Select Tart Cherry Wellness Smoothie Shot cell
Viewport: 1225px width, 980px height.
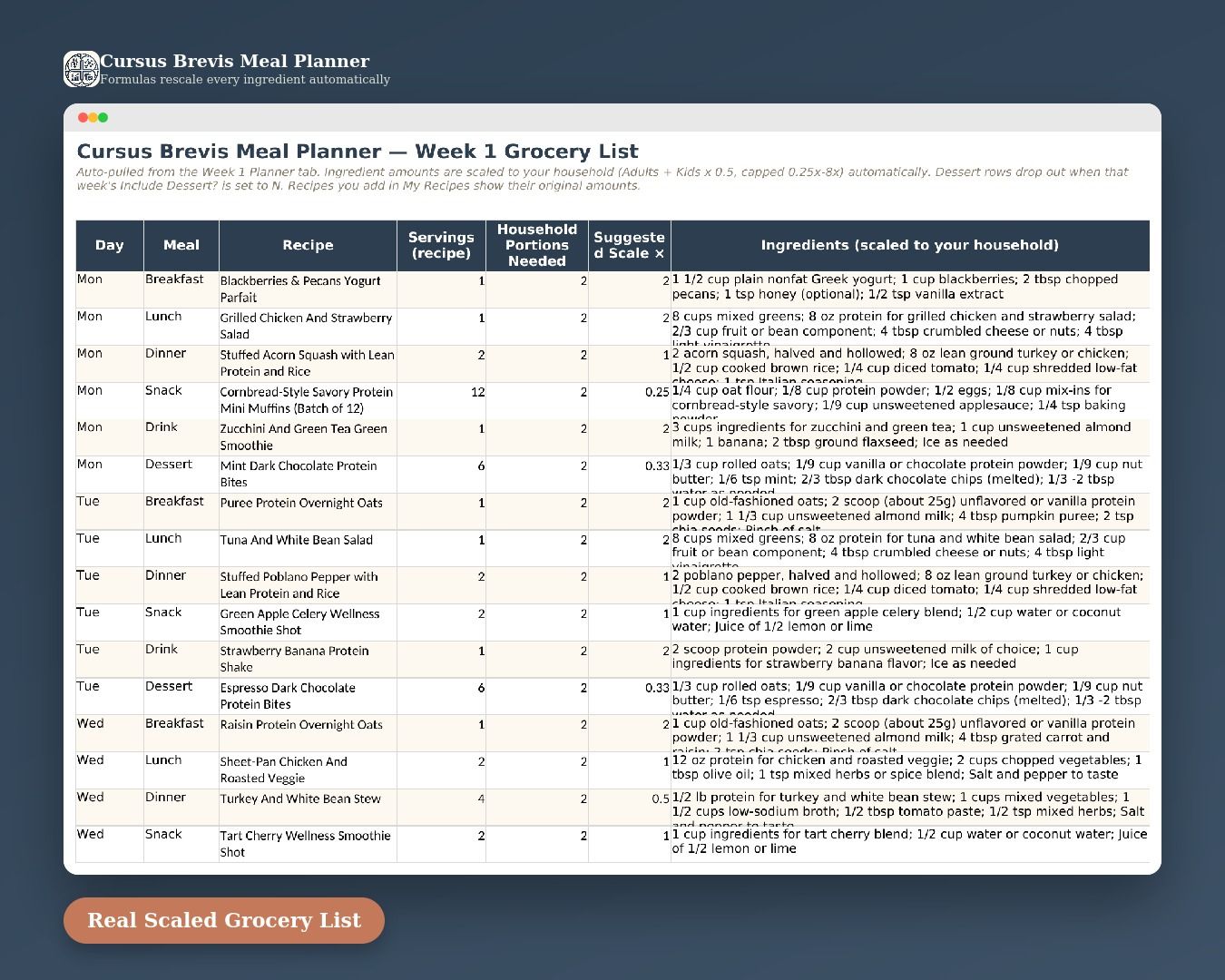tap(308, 844)
